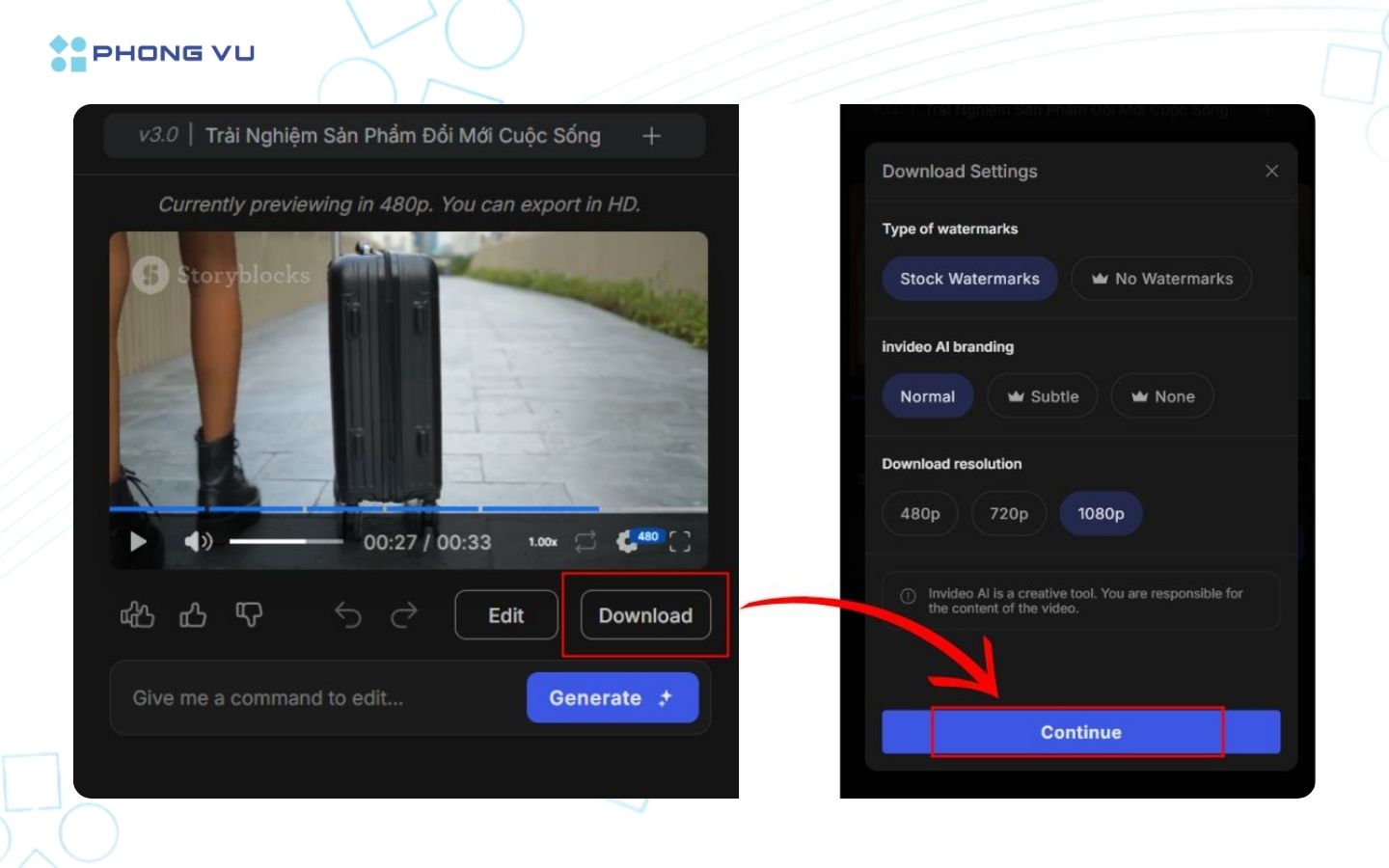Choose Subtle for invideo AI branding
1389x868 pixels.
point(1042,395)
